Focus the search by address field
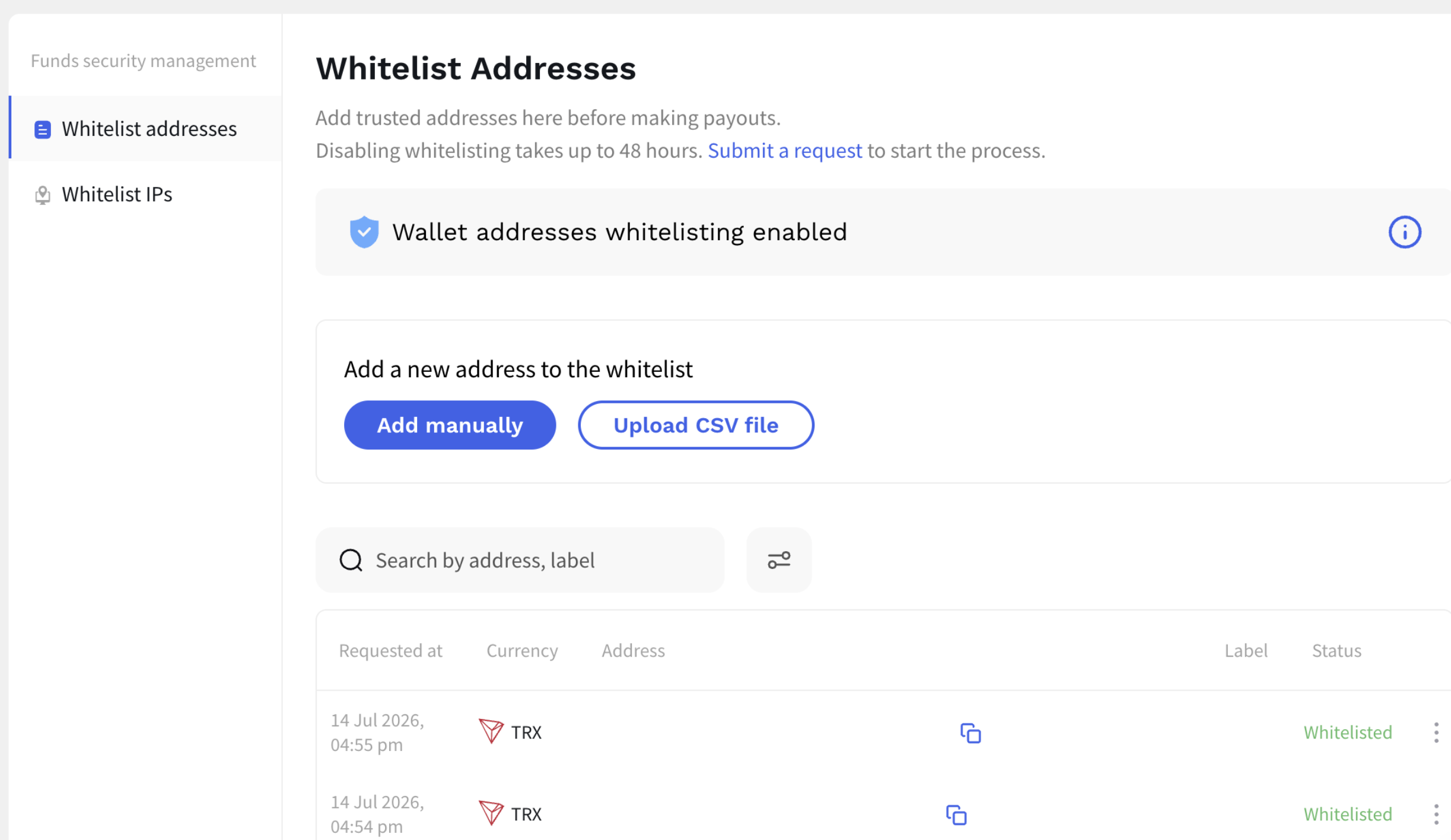Screen dimensions: 1451x840 point(520,560)
